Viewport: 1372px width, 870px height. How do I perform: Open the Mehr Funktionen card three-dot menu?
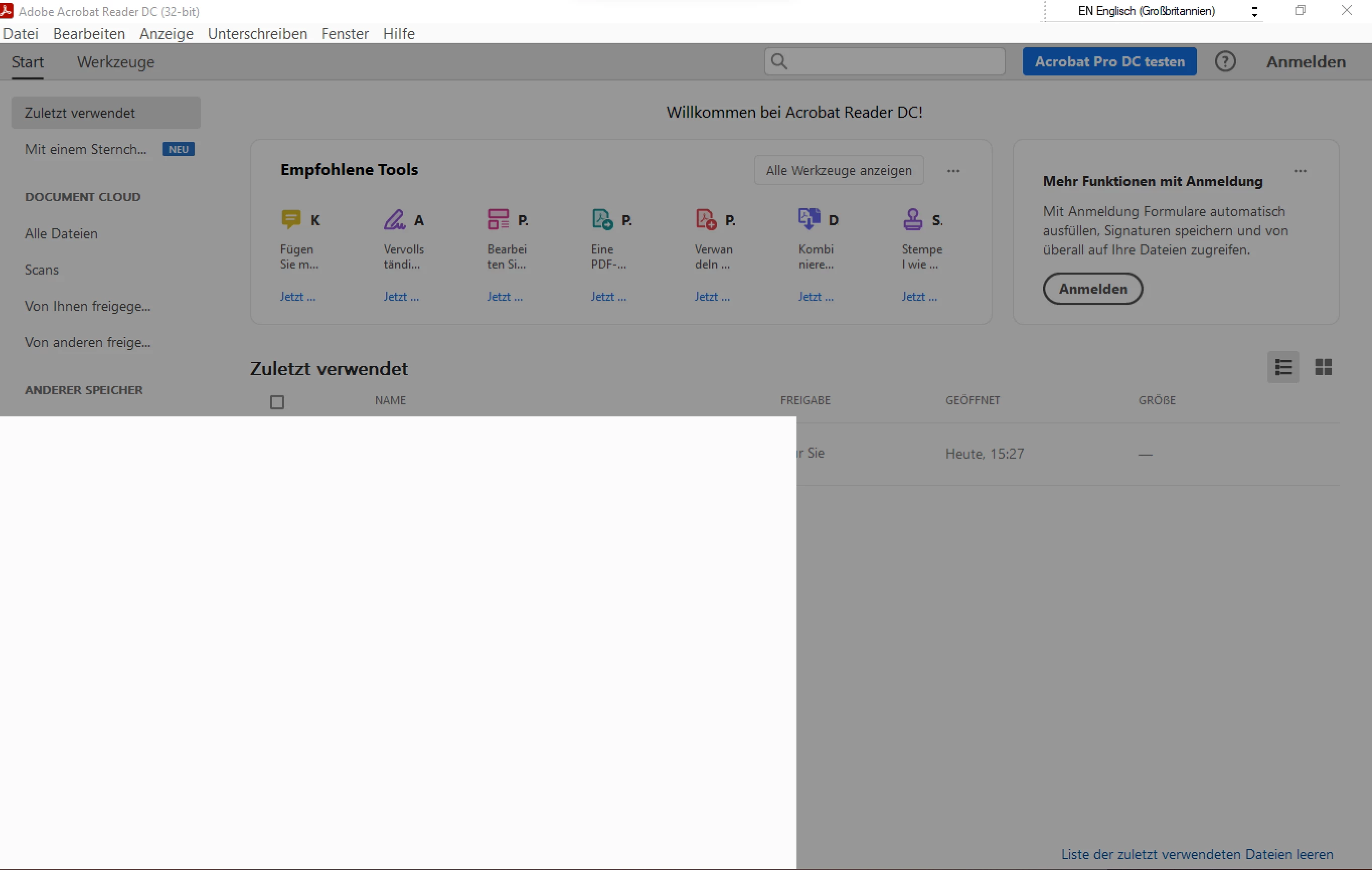1300,171
